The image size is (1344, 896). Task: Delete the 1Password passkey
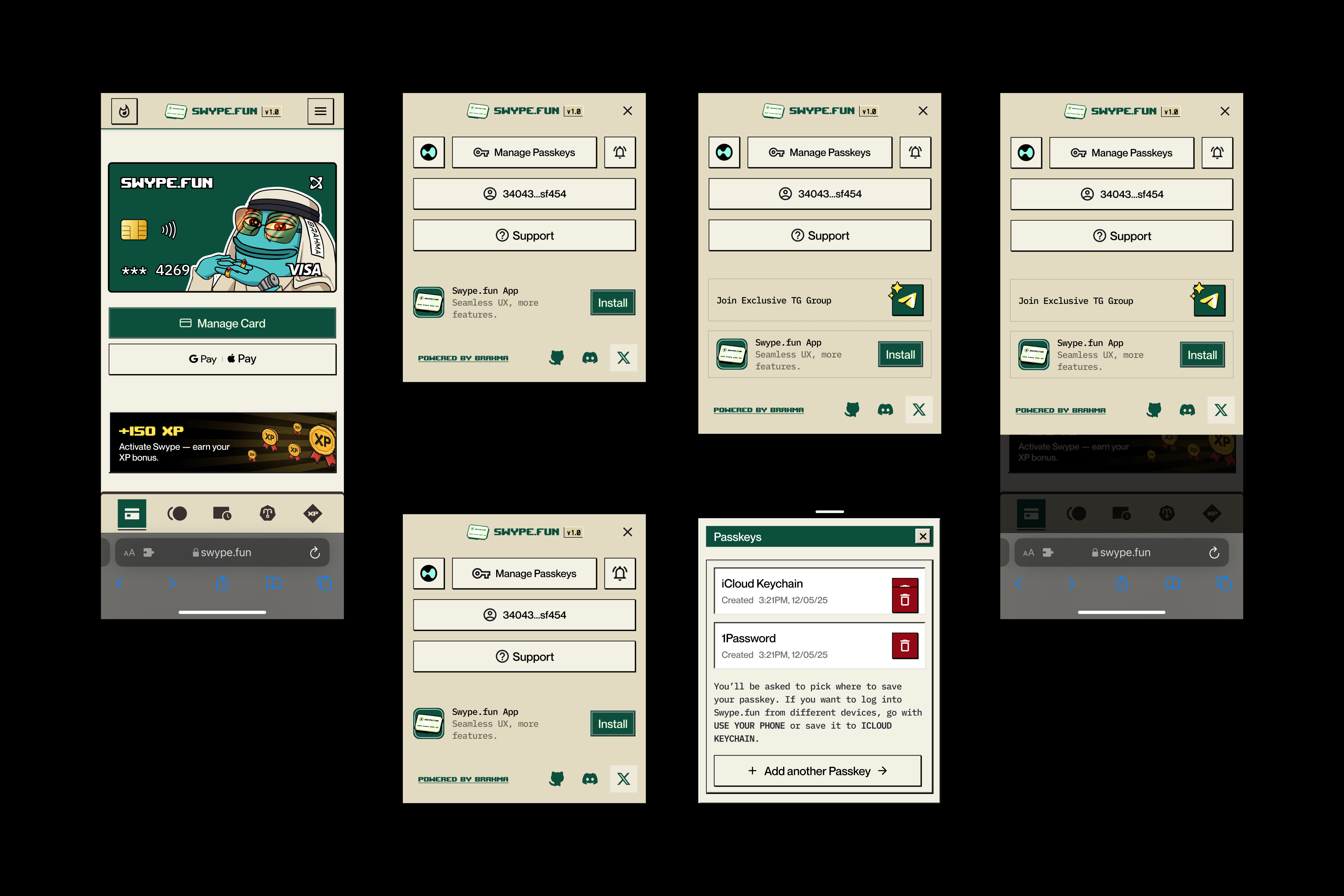(905, 646)
